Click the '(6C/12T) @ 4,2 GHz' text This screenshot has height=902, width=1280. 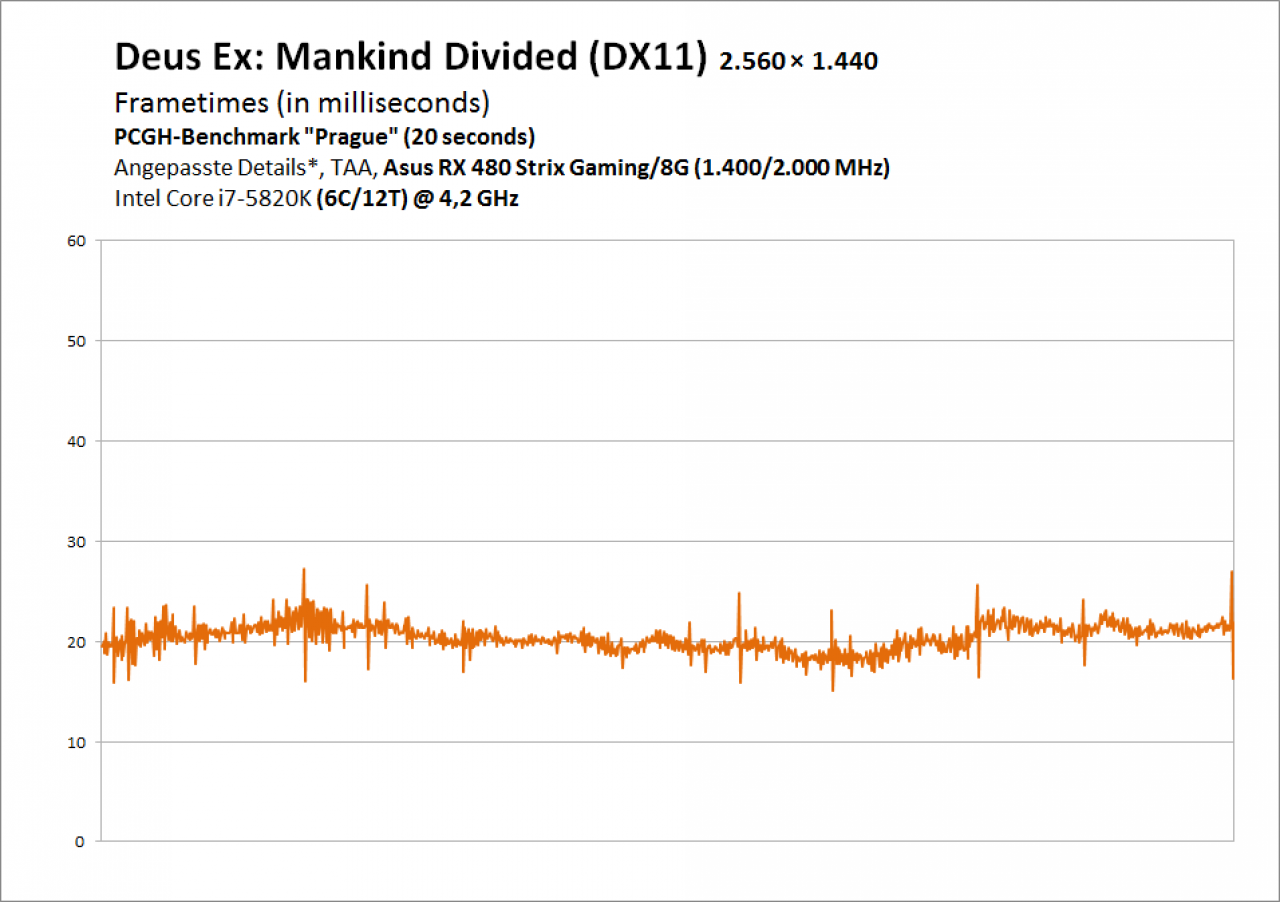(419, 199)
